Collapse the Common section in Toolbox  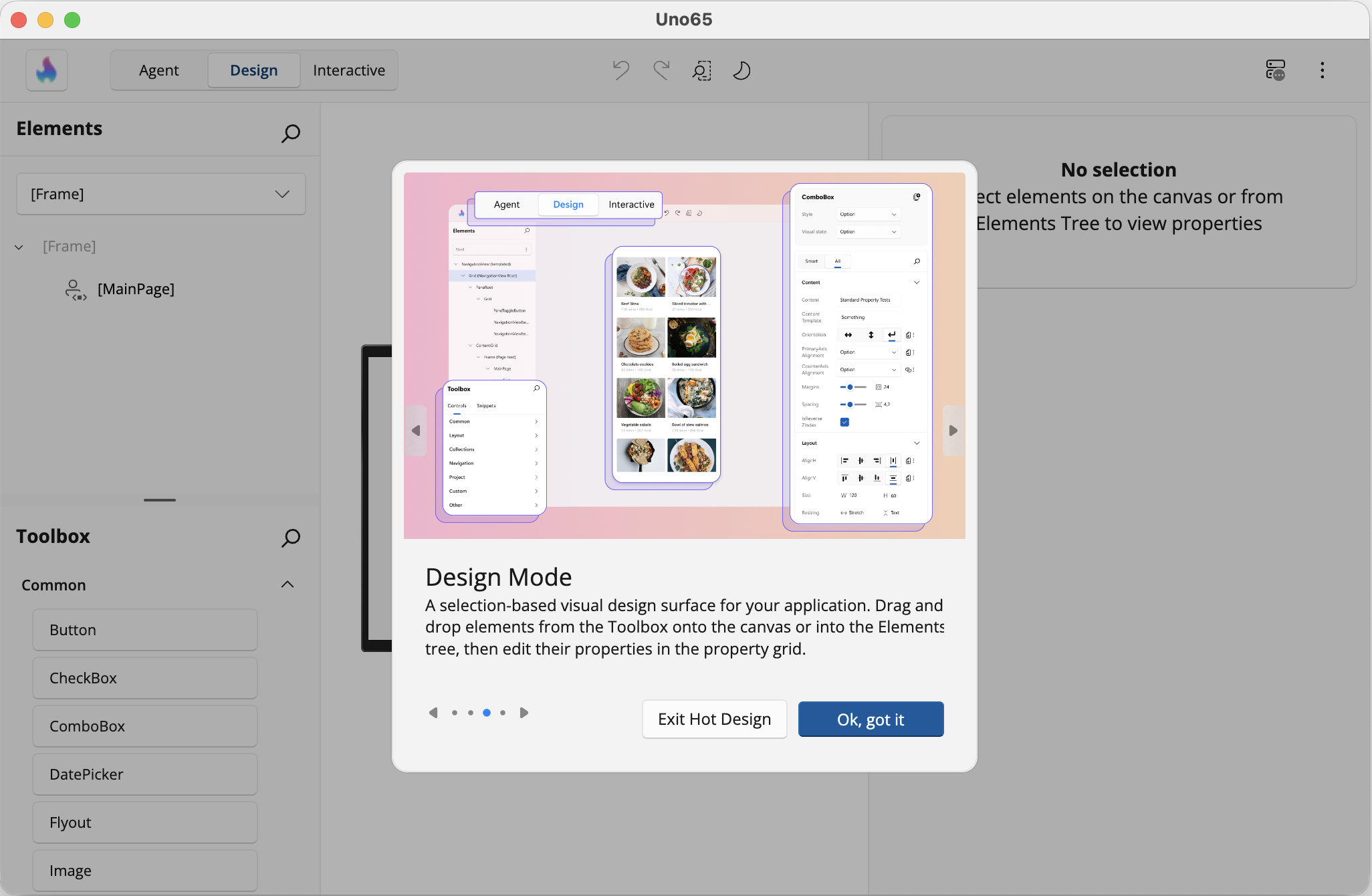pyautogui.click(x=288, y=584)
